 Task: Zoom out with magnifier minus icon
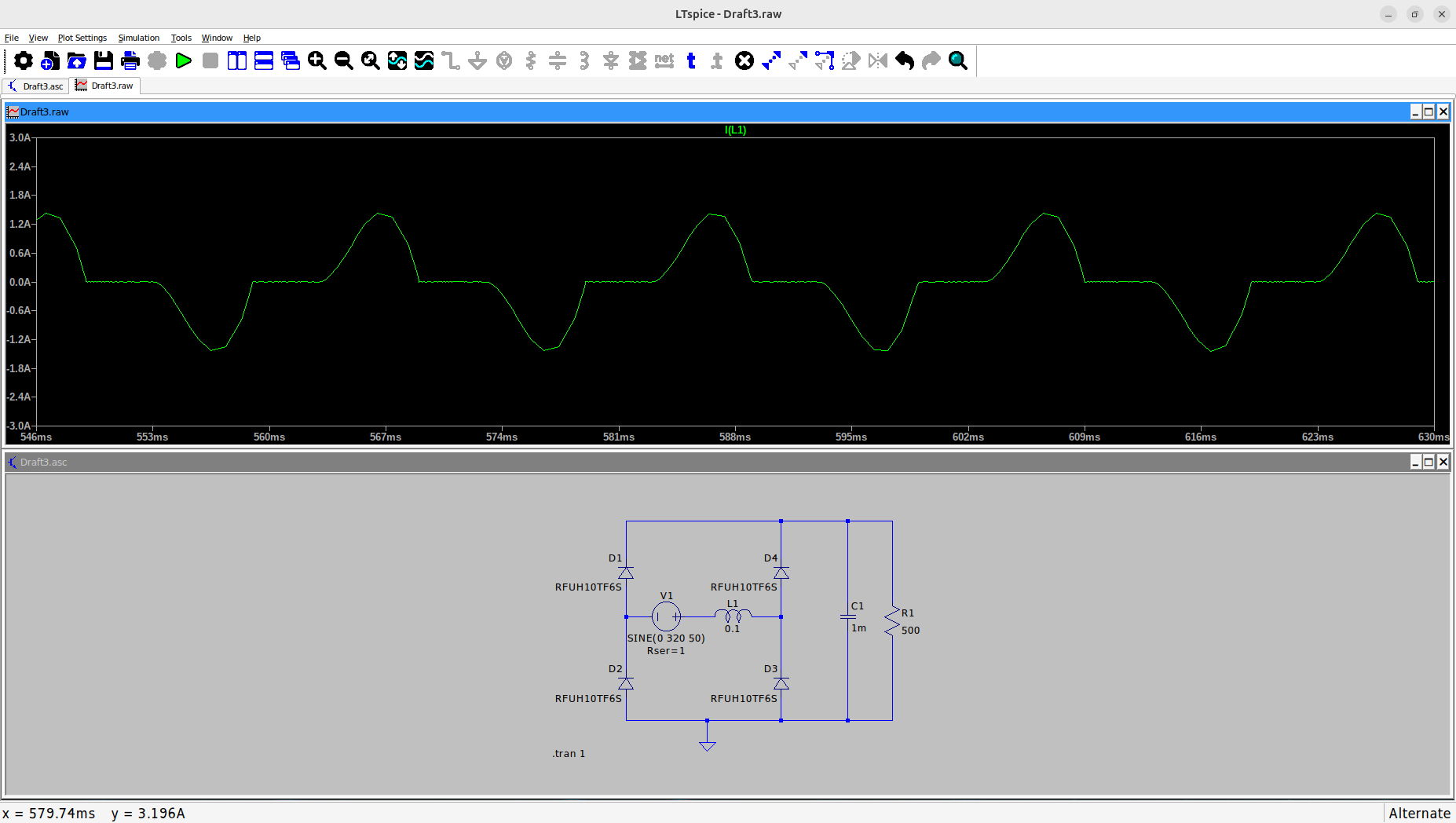tap(344, 60)
